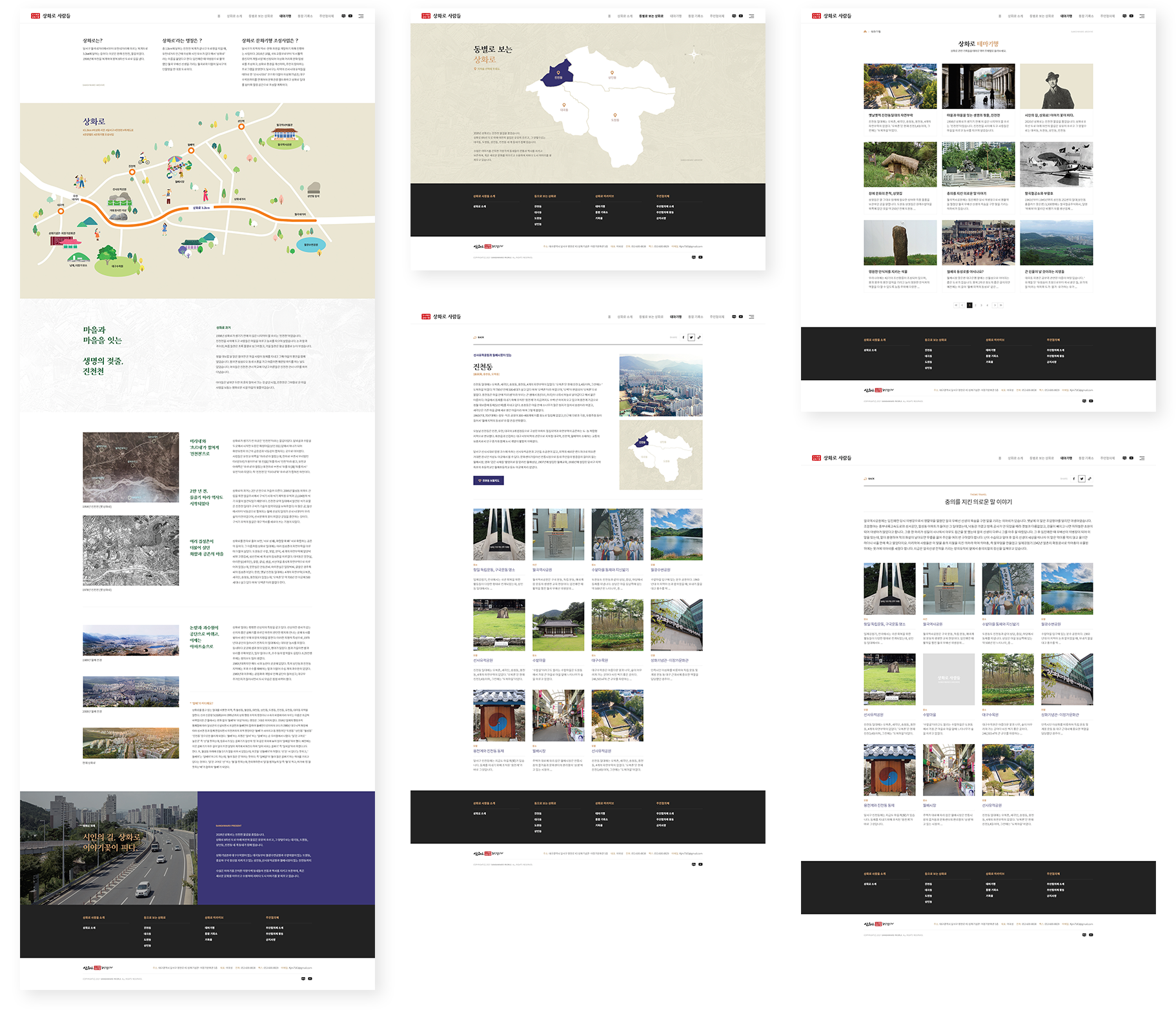
Task: Click blog icon in left home page header
Action: [343, 16]
